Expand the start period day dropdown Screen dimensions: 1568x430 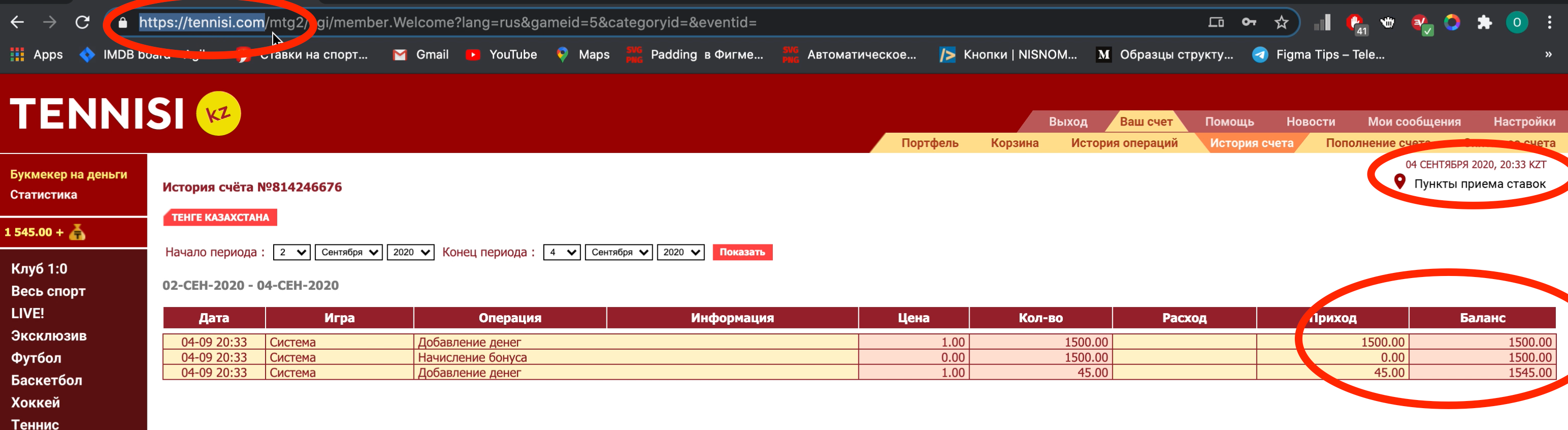coord(292,253)
